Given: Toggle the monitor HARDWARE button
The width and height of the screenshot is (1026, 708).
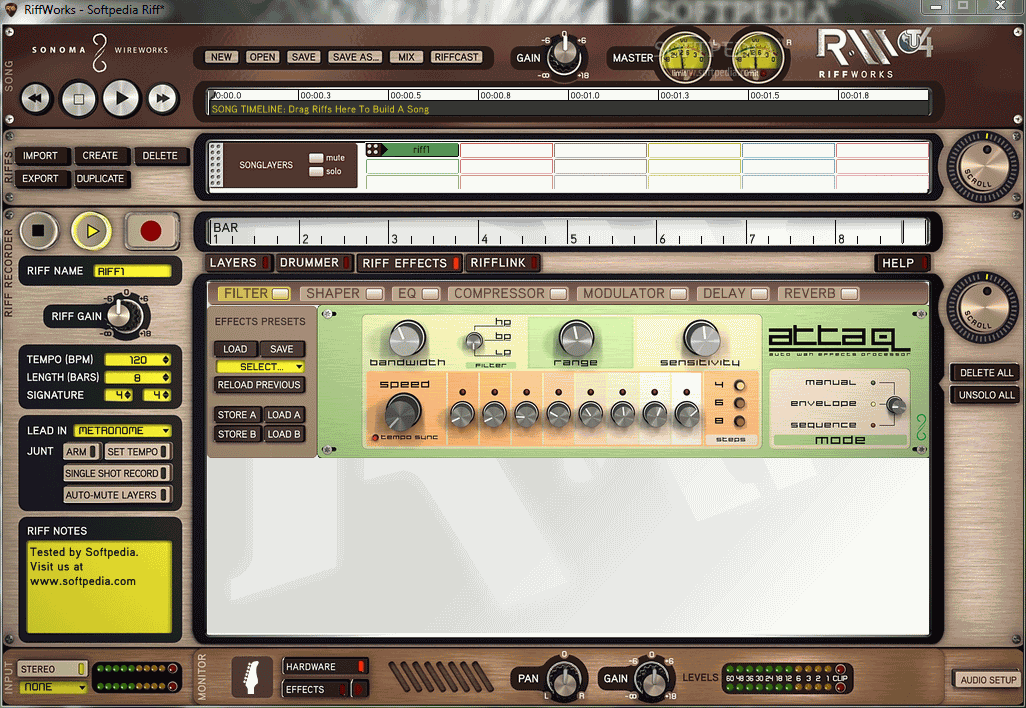Looking at the screenshot, I should [x=325, y=666].
